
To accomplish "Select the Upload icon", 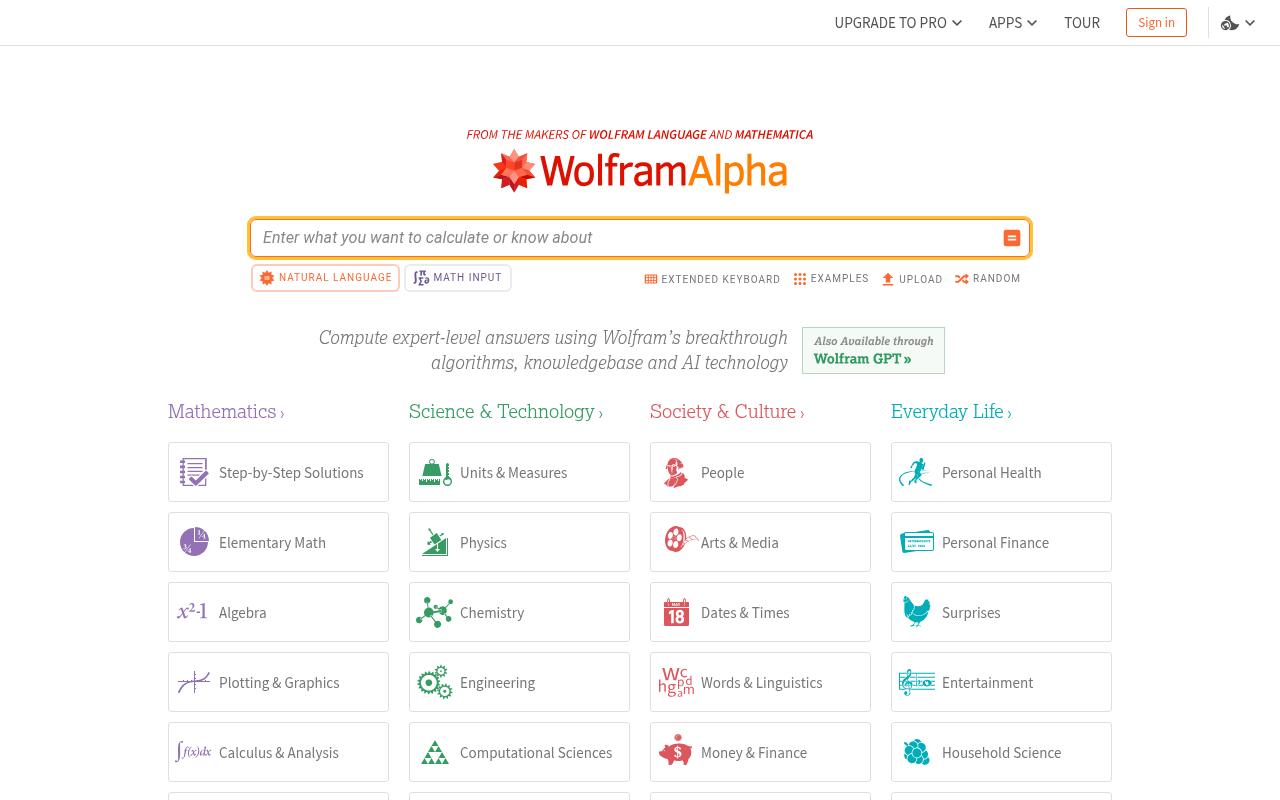I will click(x=887, y=278).
